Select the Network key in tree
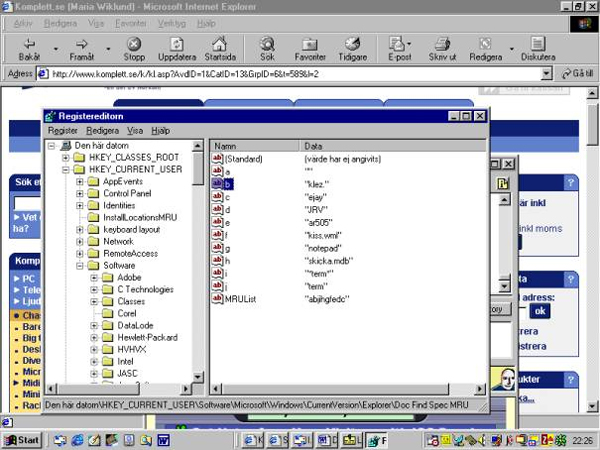 [118, 241]
